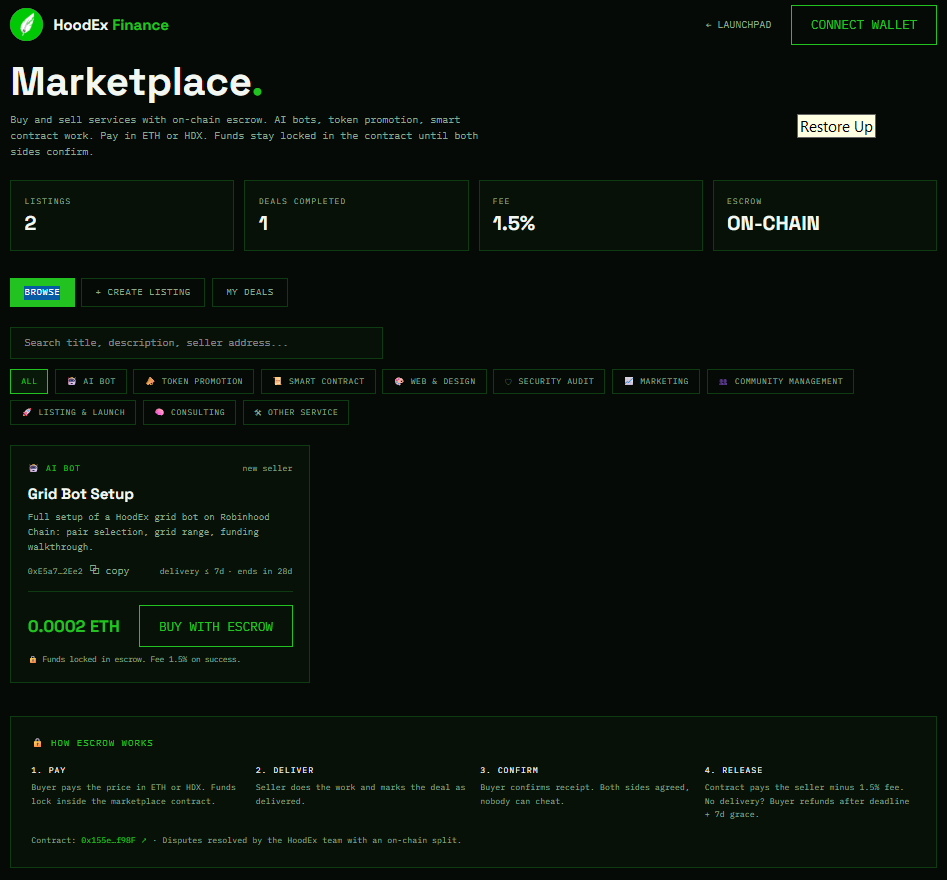Click the 0.0002 ETH price
The image size is (947, 880).
coord(74,626)
